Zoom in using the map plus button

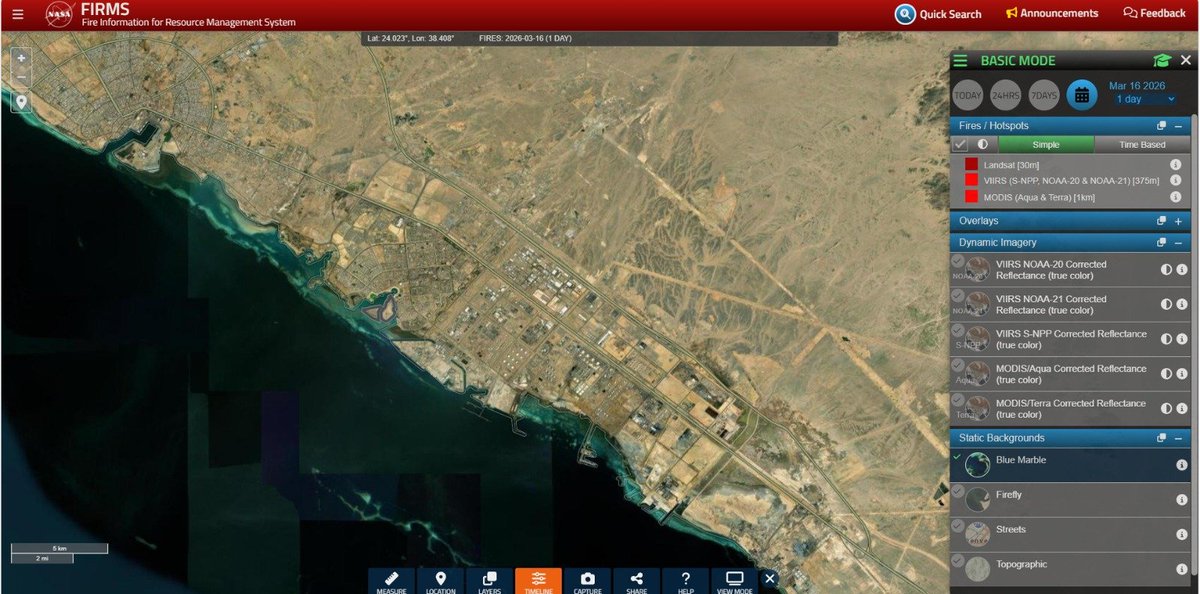click(x=20, y=58)
